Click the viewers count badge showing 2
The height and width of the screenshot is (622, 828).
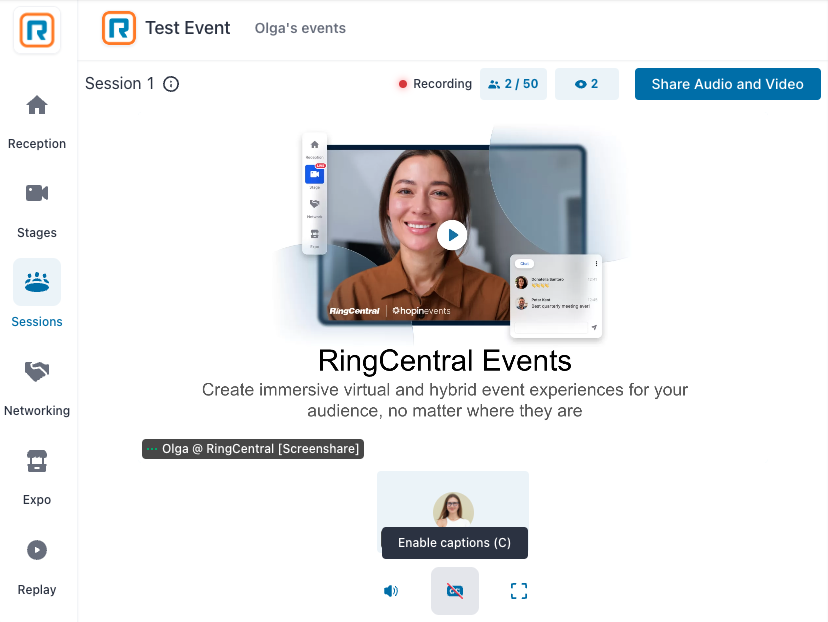587,84
